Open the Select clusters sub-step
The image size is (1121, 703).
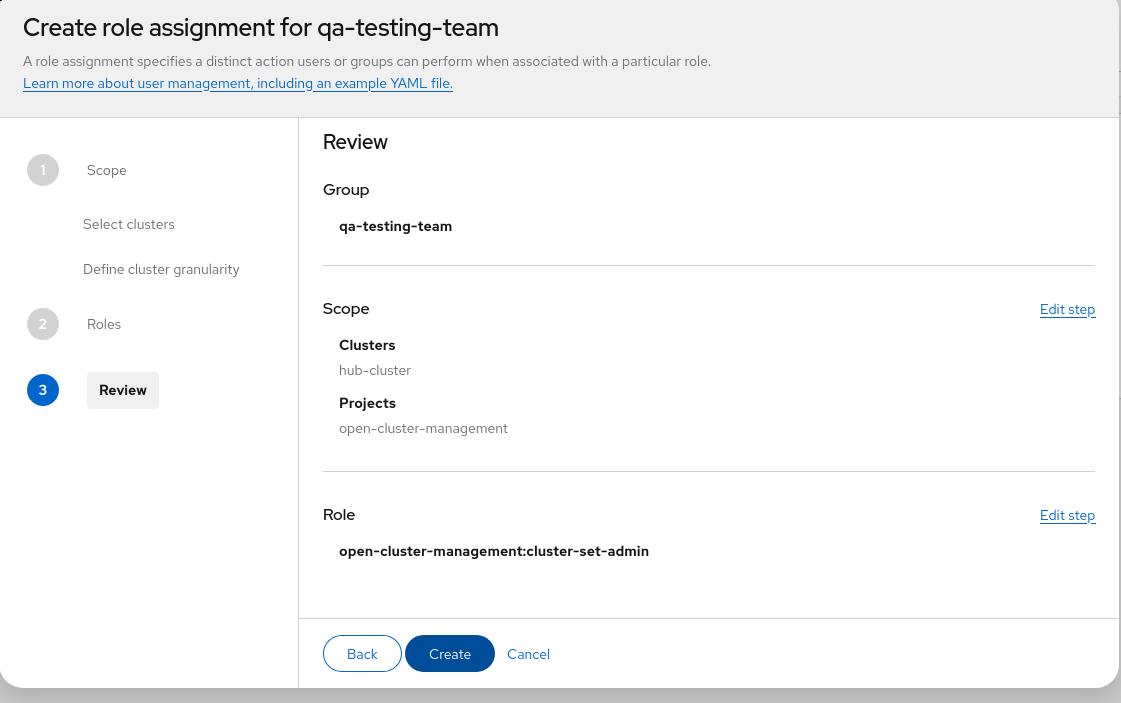[x=129, y=224]
